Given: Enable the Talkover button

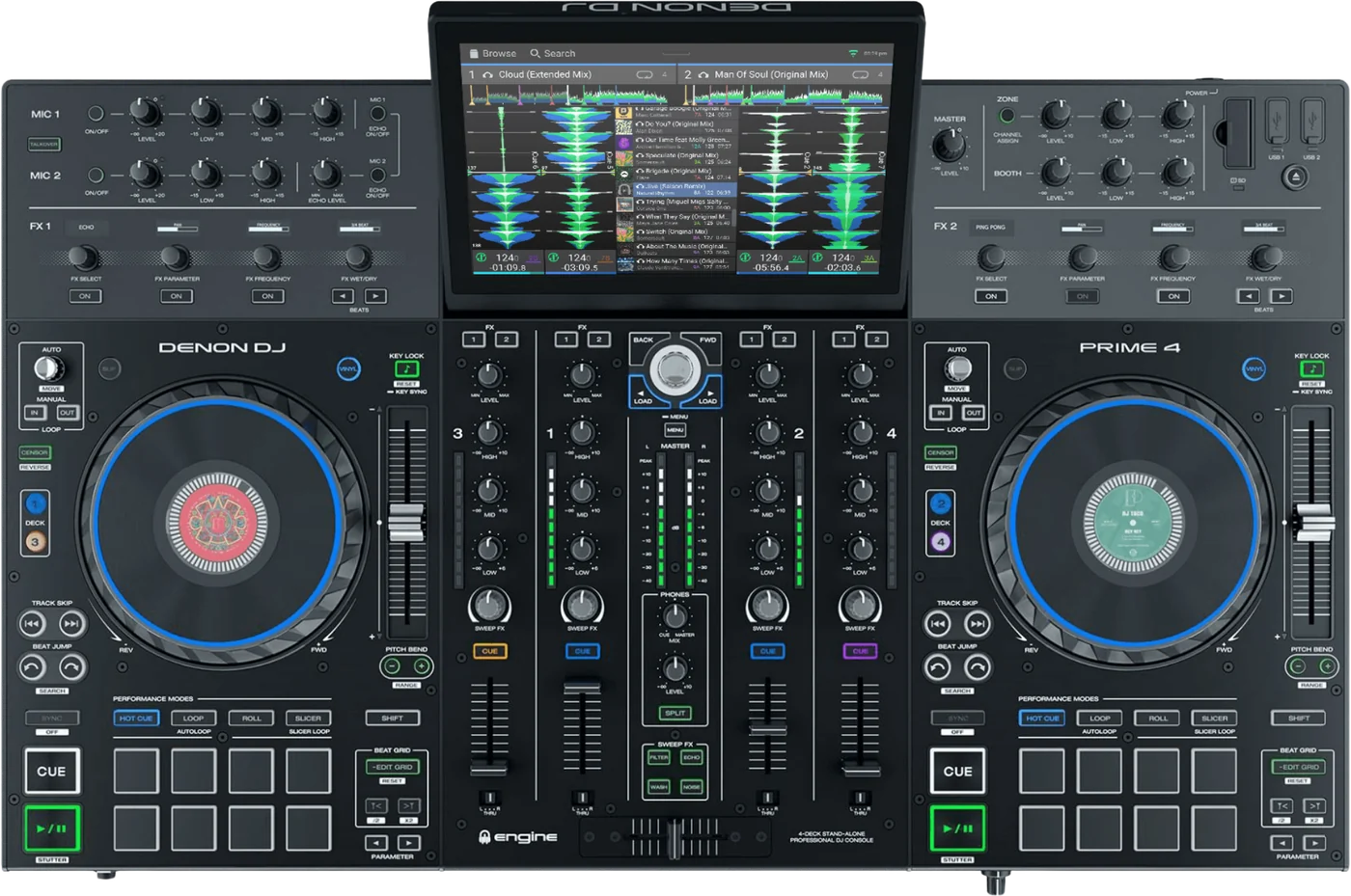Looking at the screenshot, I should [x=44, y=144].
